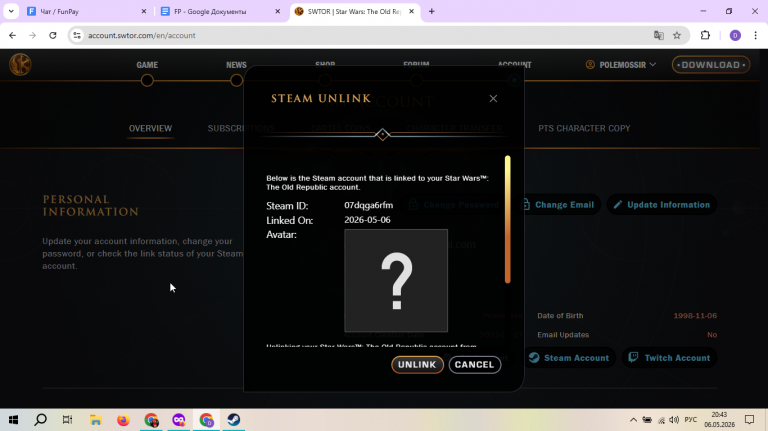The width and height of the screenshot is (768, 431).
Task: Open Windows taskbar search
Action: click(x=41, y=420)
